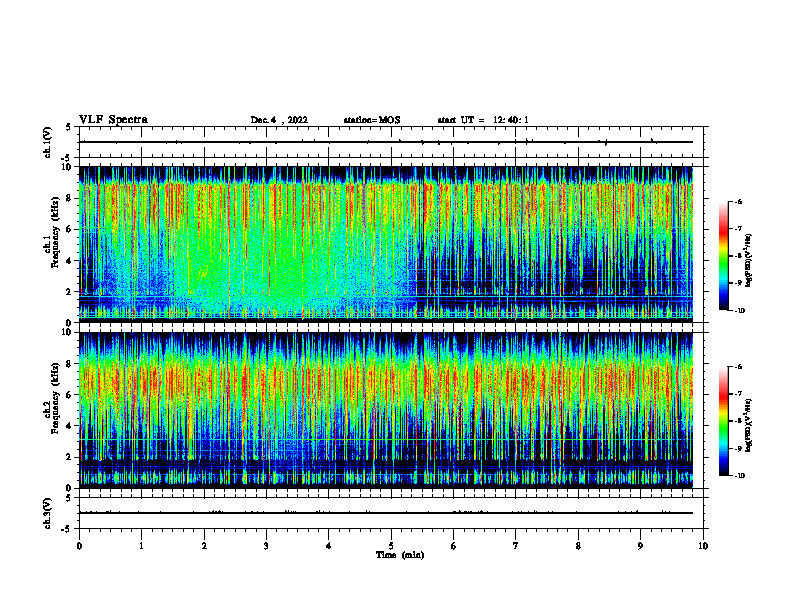Image resolution: width=792 pixels, height=612 pixels.
Task: Select the ch.2 colorbar log(PSD) label
Action: pos(749,426)
